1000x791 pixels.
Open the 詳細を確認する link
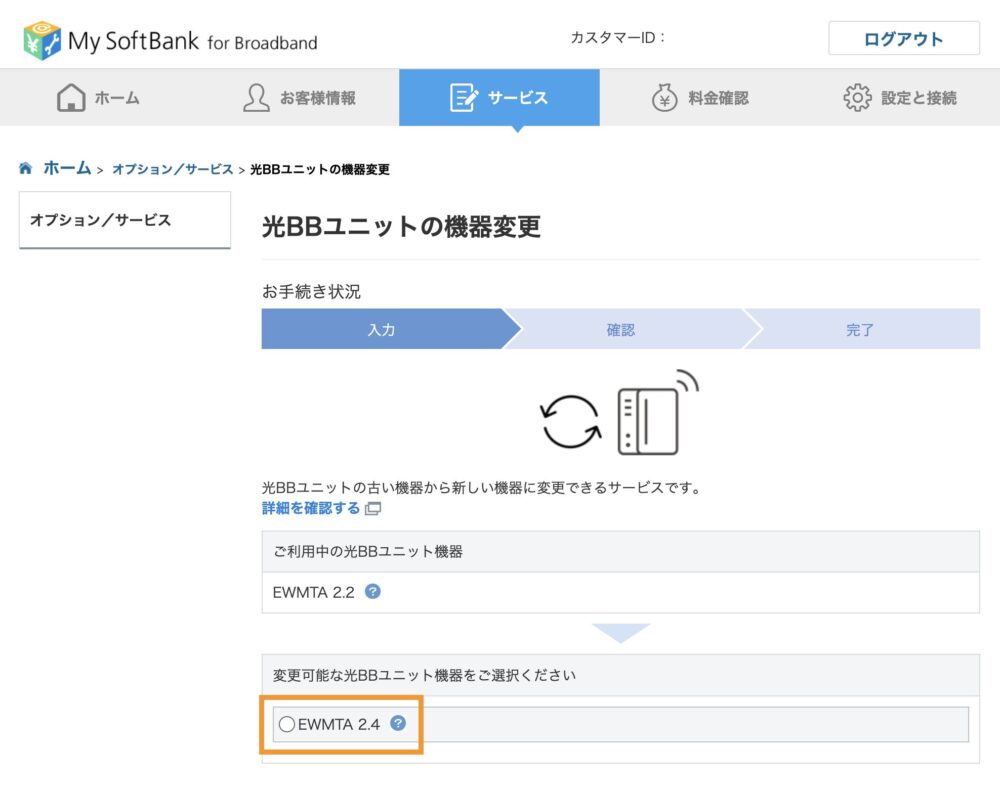click(x=311, y=508)
